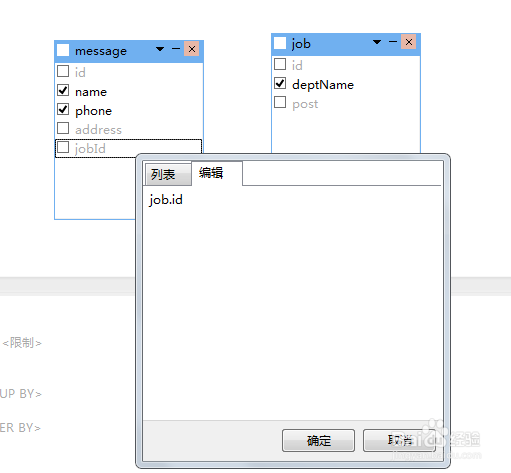Enable the post field checkbox

280,102
